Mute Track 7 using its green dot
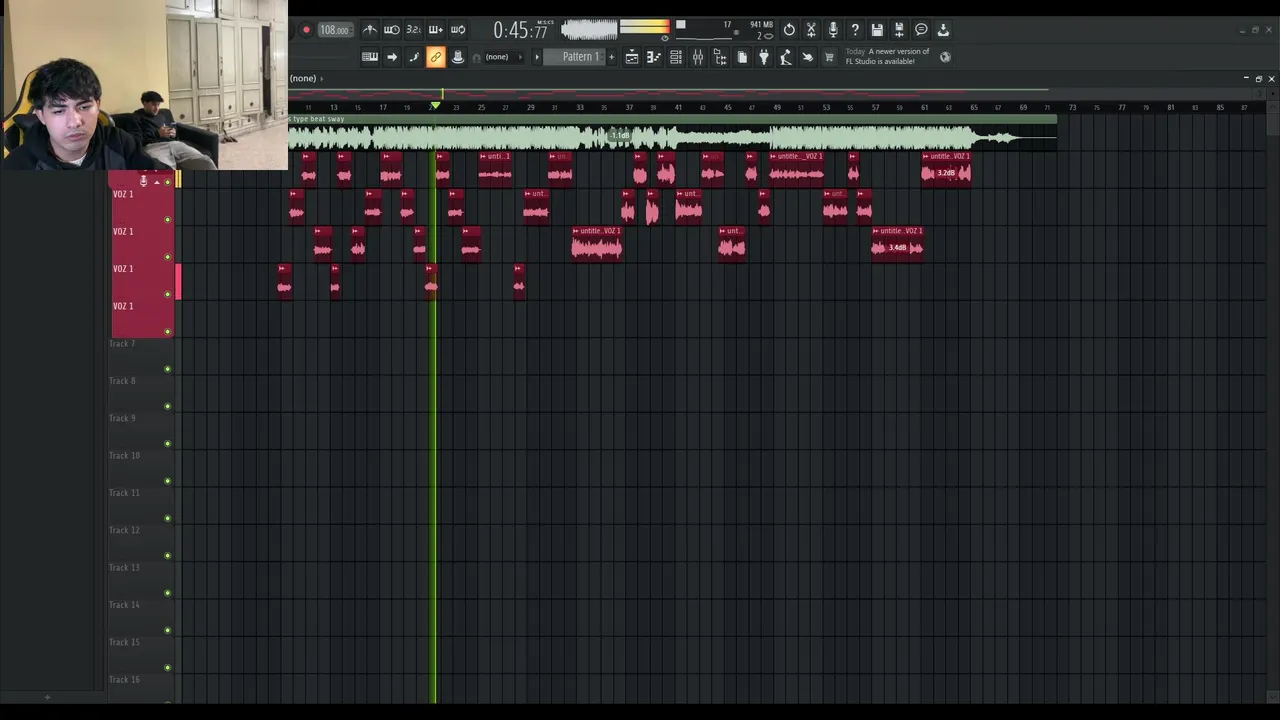The height and width of the screenshot is (720, 1280). (167, 369)
